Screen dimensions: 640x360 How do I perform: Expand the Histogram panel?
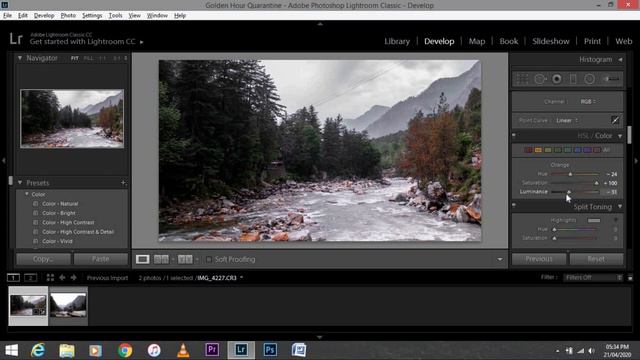tap(620, 60)
